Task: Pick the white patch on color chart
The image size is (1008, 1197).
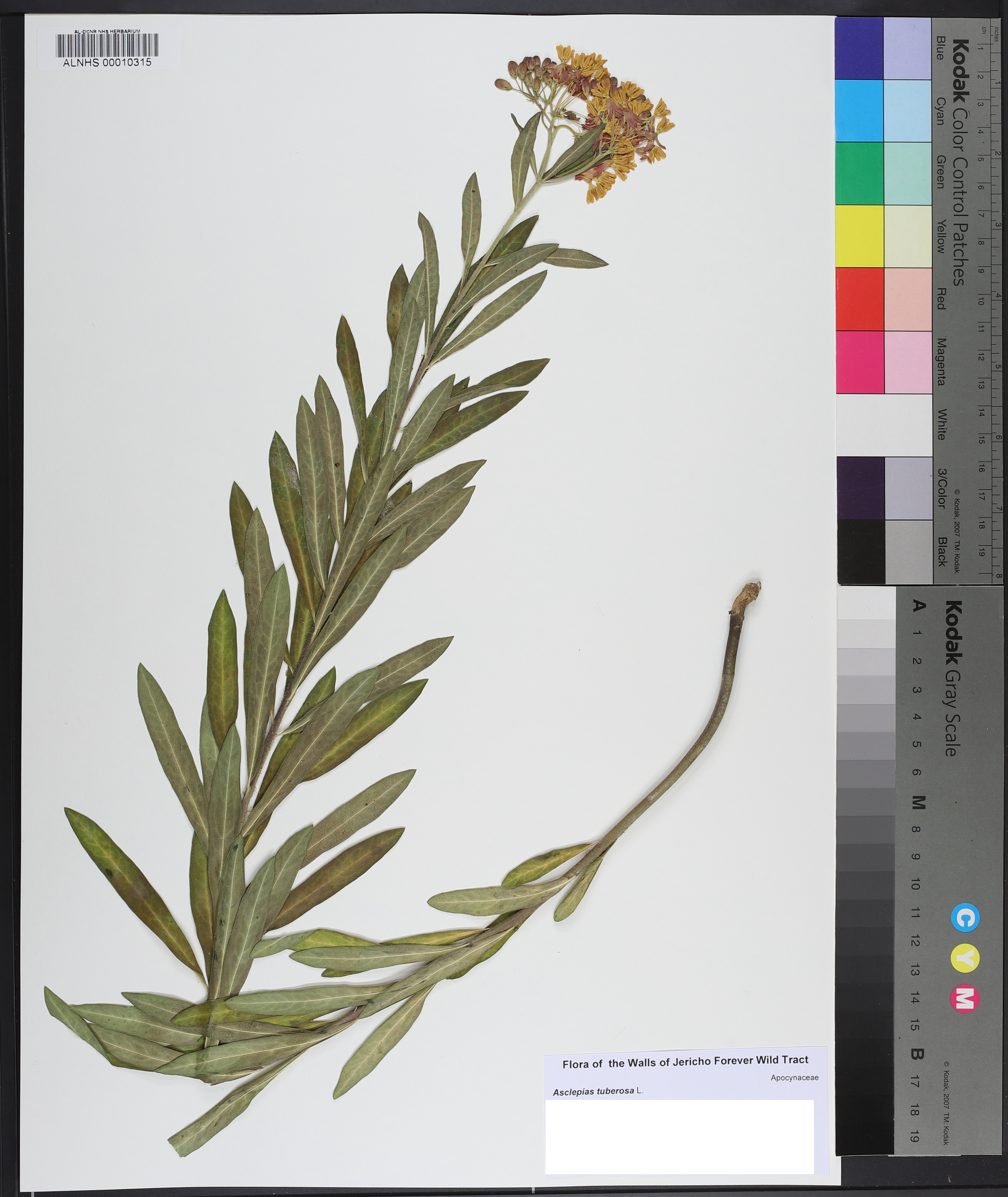Action: 883,425
